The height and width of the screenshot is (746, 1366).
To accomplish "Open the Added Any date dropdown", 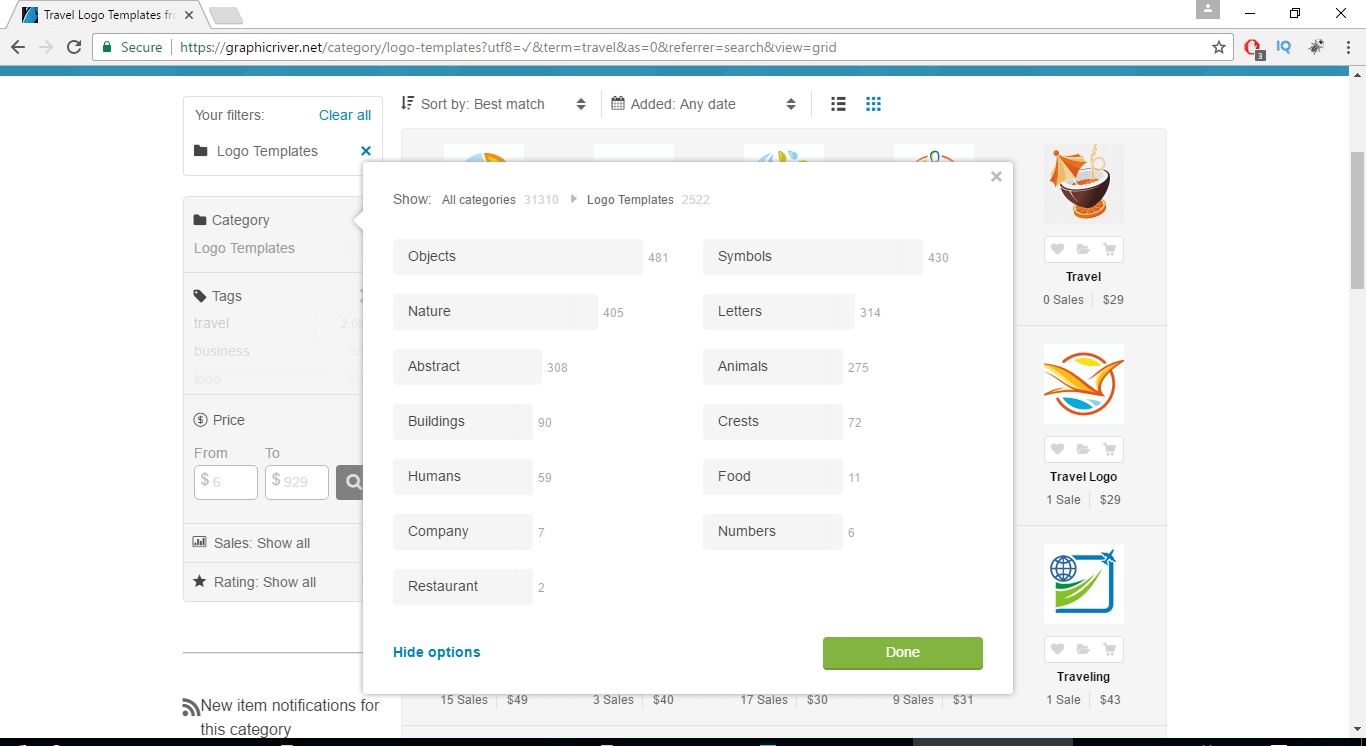I will pyautogui.click(x=703, y=104).
